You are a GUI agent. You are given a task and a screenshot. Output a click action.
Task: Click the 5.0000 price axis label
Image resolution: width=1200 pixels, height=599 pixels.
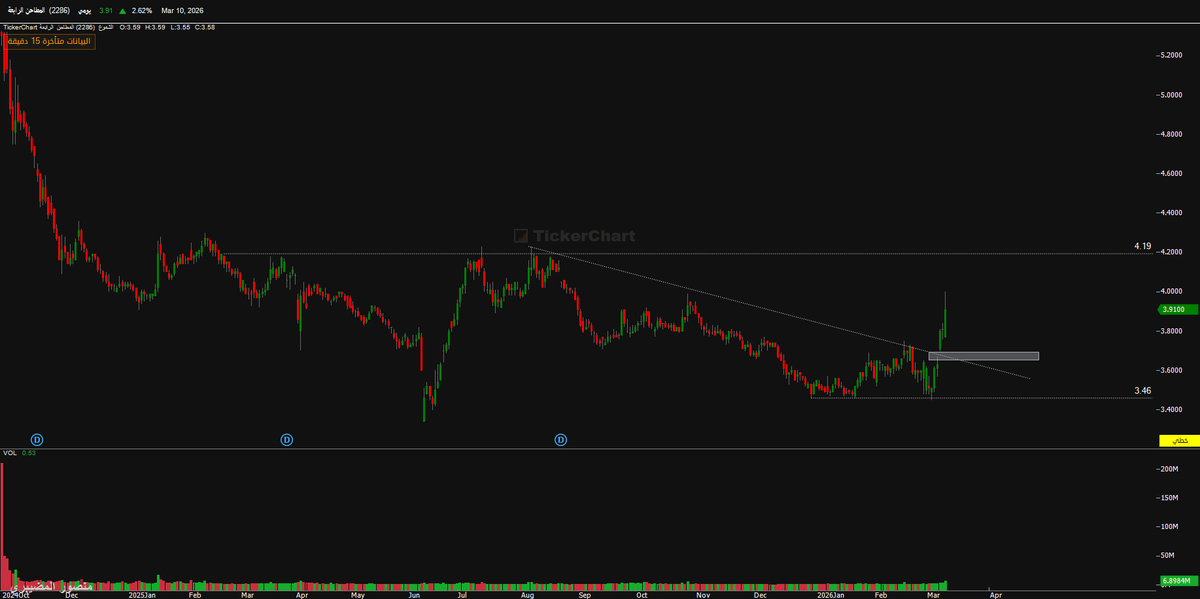click(x=1172, y=95)
